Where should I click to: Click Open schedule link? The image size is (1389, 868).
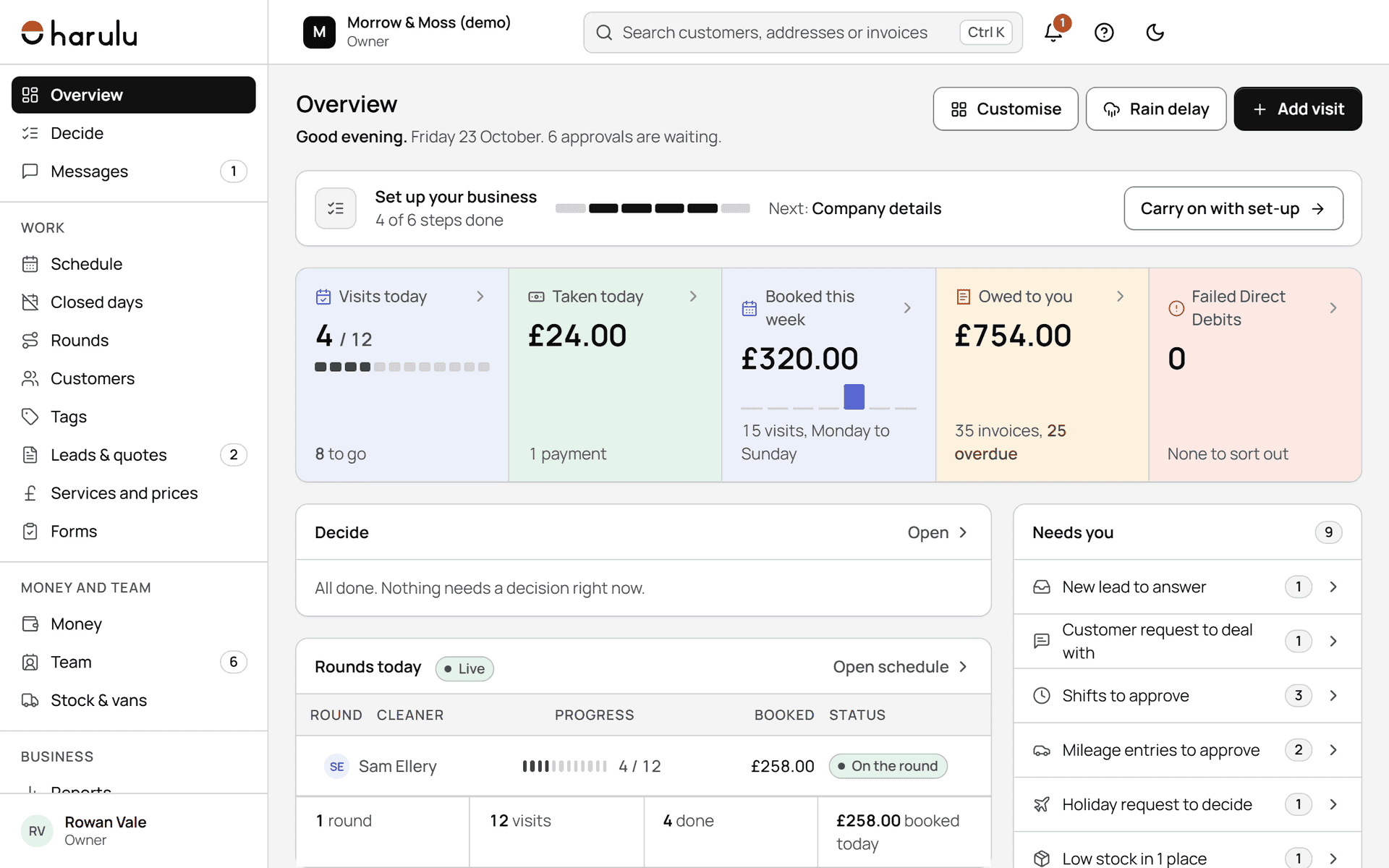coord(900,667)
